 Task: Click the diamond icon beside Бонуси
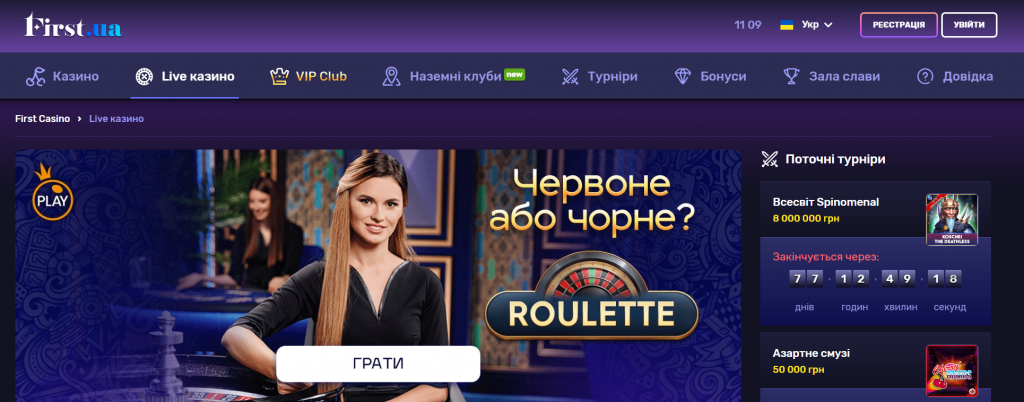pos(682,76)
